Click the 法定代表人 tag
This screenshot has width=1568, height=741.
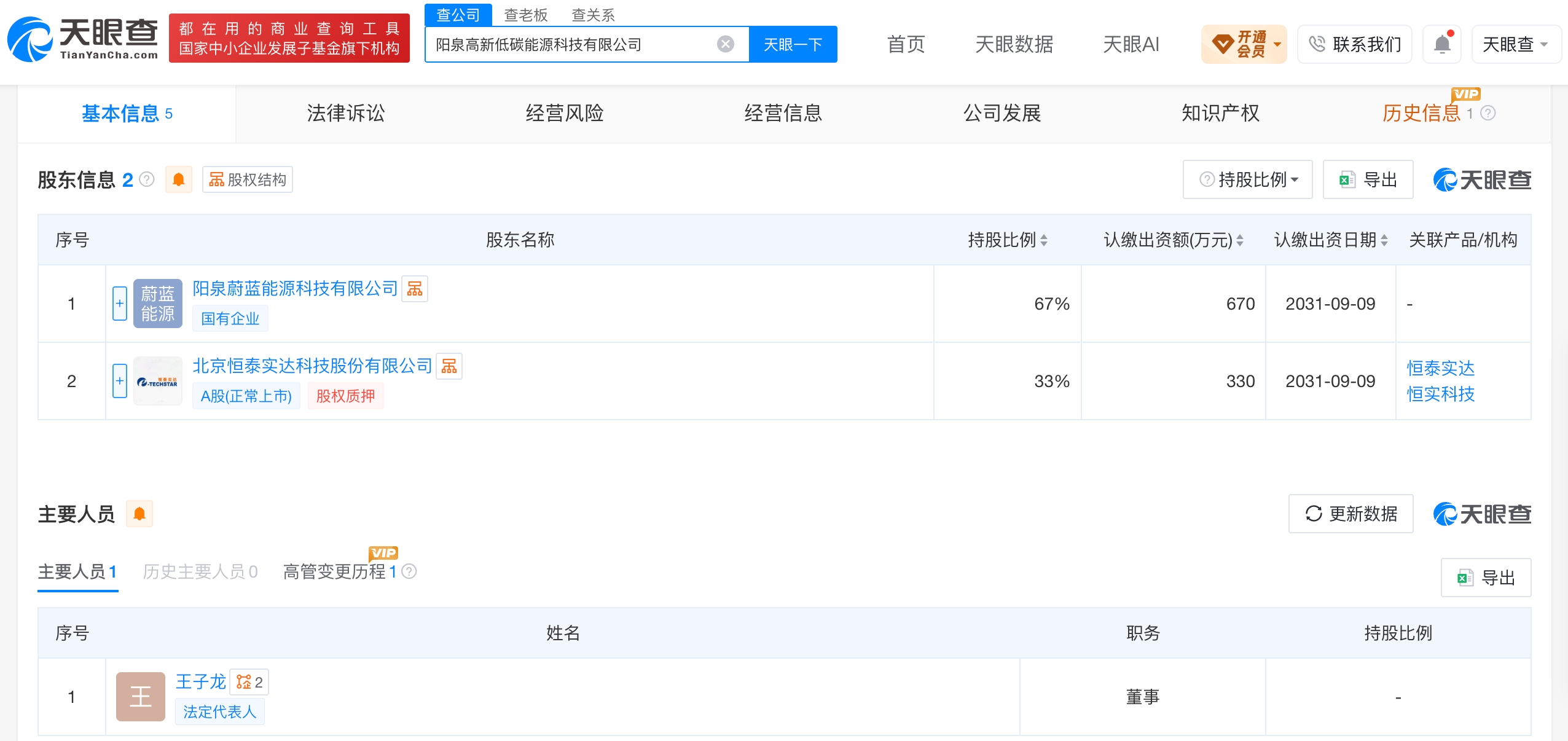click(x=220, y=712)
